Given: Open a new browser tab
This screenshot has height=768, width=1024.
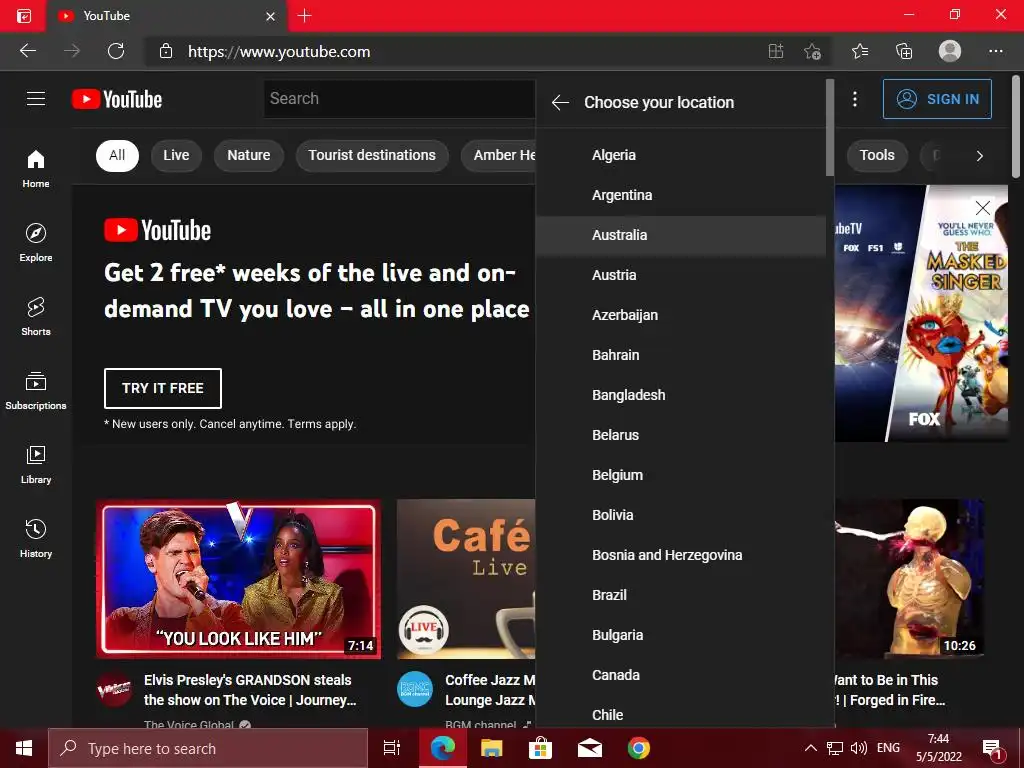Looking at the screenshot, I should point(304,16).
